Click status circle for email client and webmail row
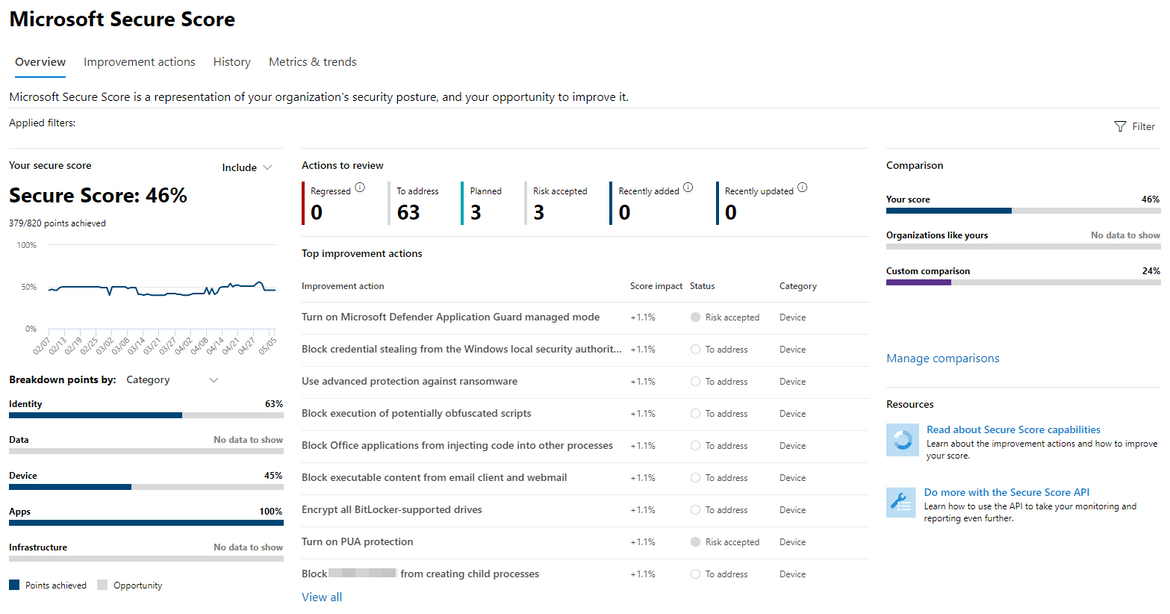The image size is (1170, 614). pos(695,477)
